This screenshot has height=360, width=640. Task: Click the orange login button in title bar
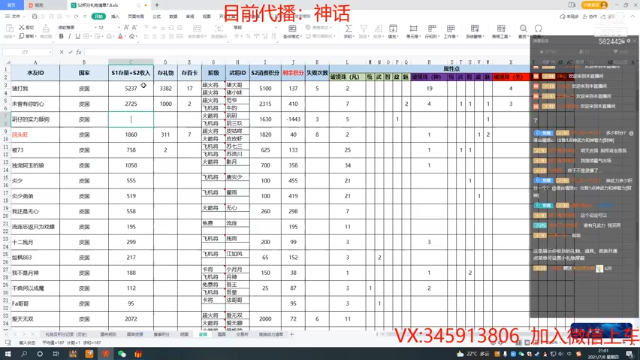tap(595, 5)
